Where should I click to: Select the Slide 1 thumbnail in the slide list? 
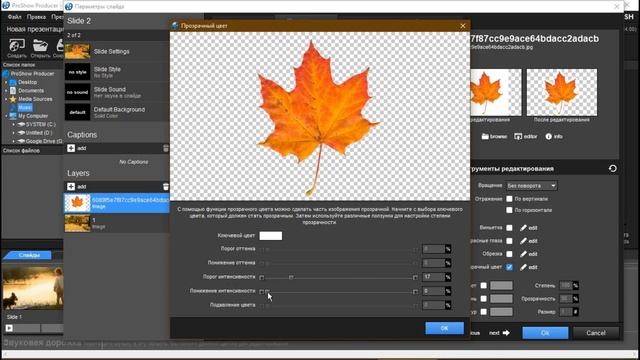pyautogui.click(x=33, y=288)
